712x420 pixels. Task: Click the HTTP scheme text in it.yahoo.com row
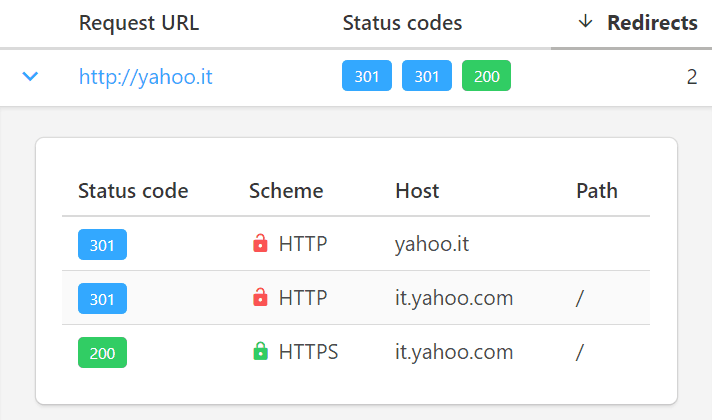[303, 298]
